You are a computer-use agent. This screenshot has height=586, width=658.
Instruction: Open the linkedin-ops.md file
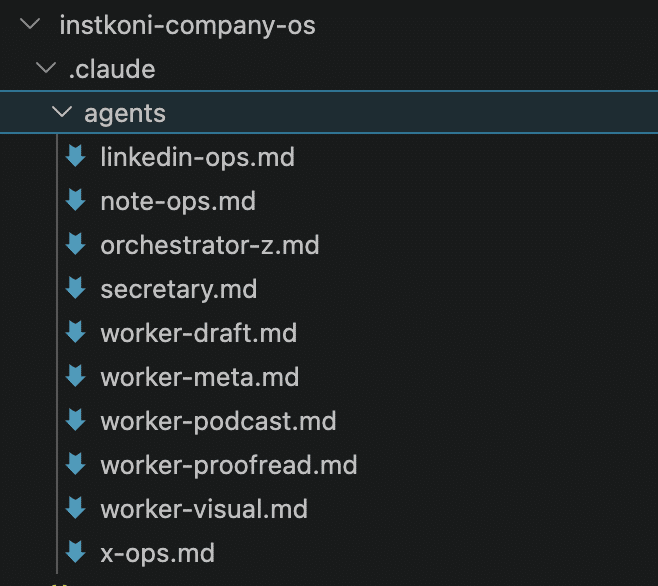click(x=197, y=157)
